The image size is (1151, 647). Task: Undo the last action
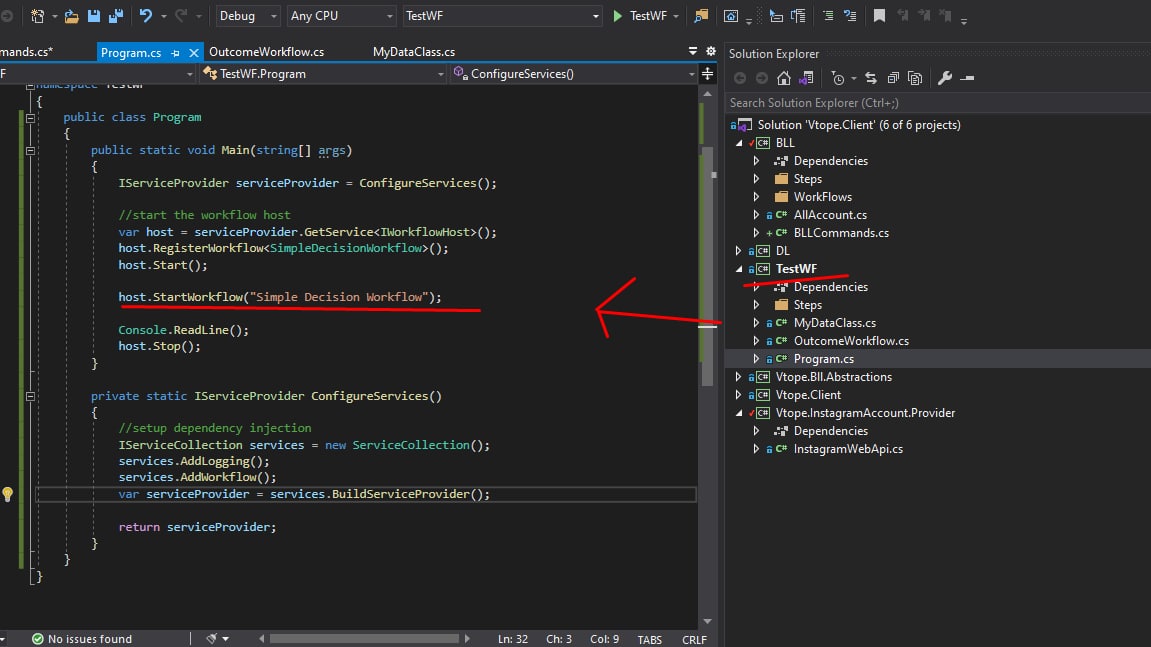pyautogui.click(x=145, y=15)
